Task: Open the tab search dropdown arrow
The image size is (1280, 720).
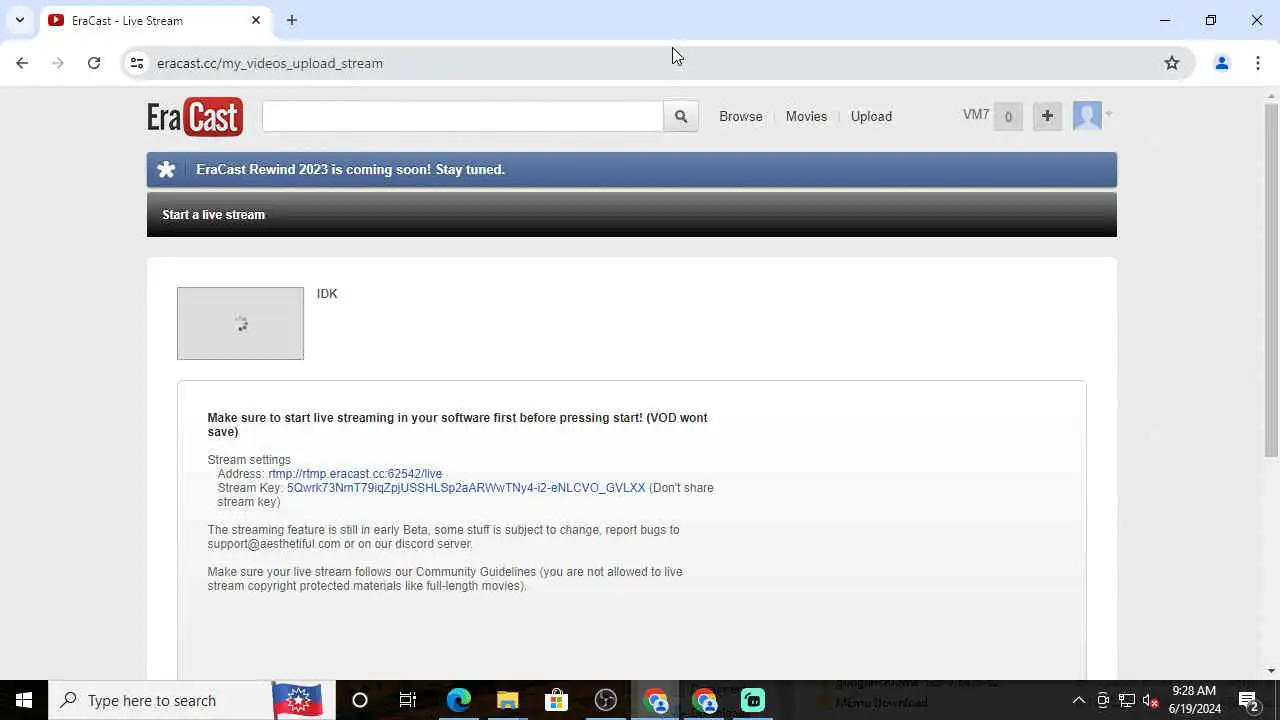Action: (20, 20)
